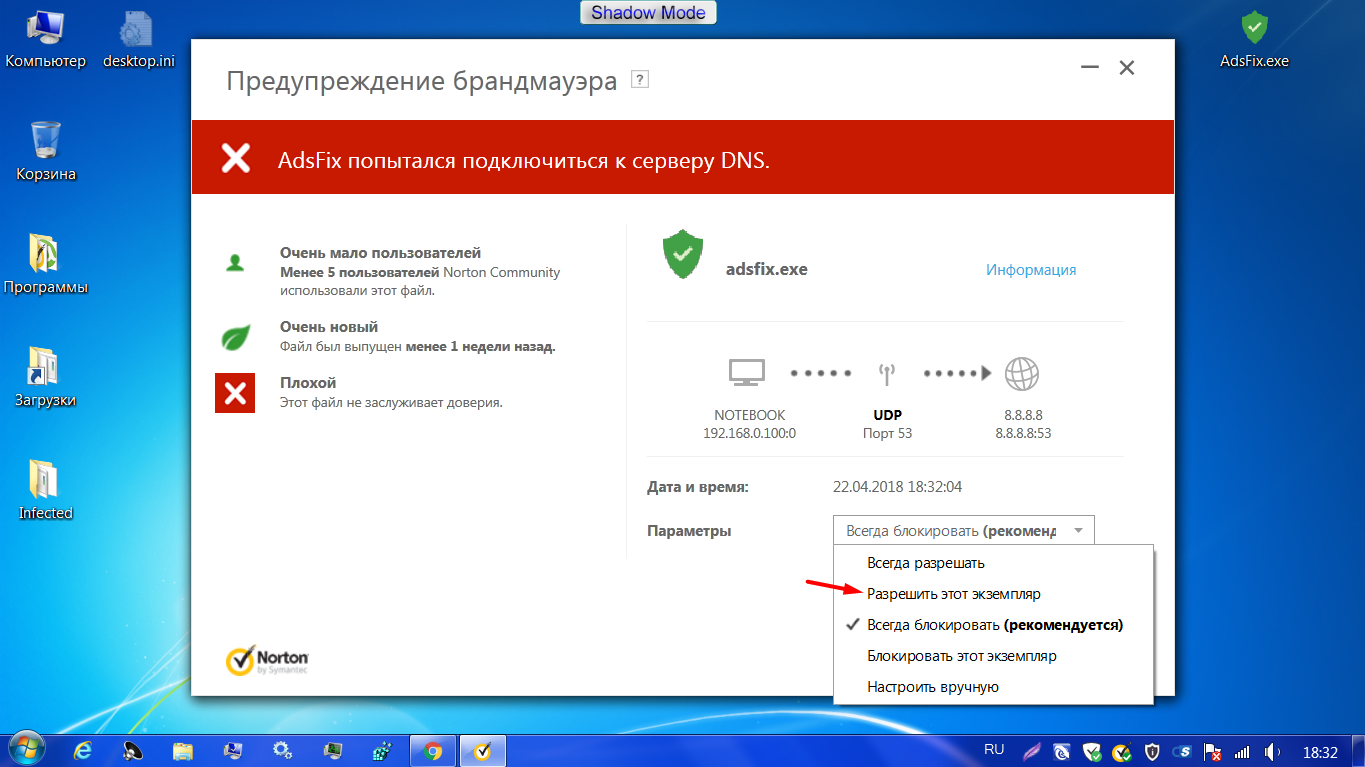Open the volume speaker tray icon

point(1273,752)
